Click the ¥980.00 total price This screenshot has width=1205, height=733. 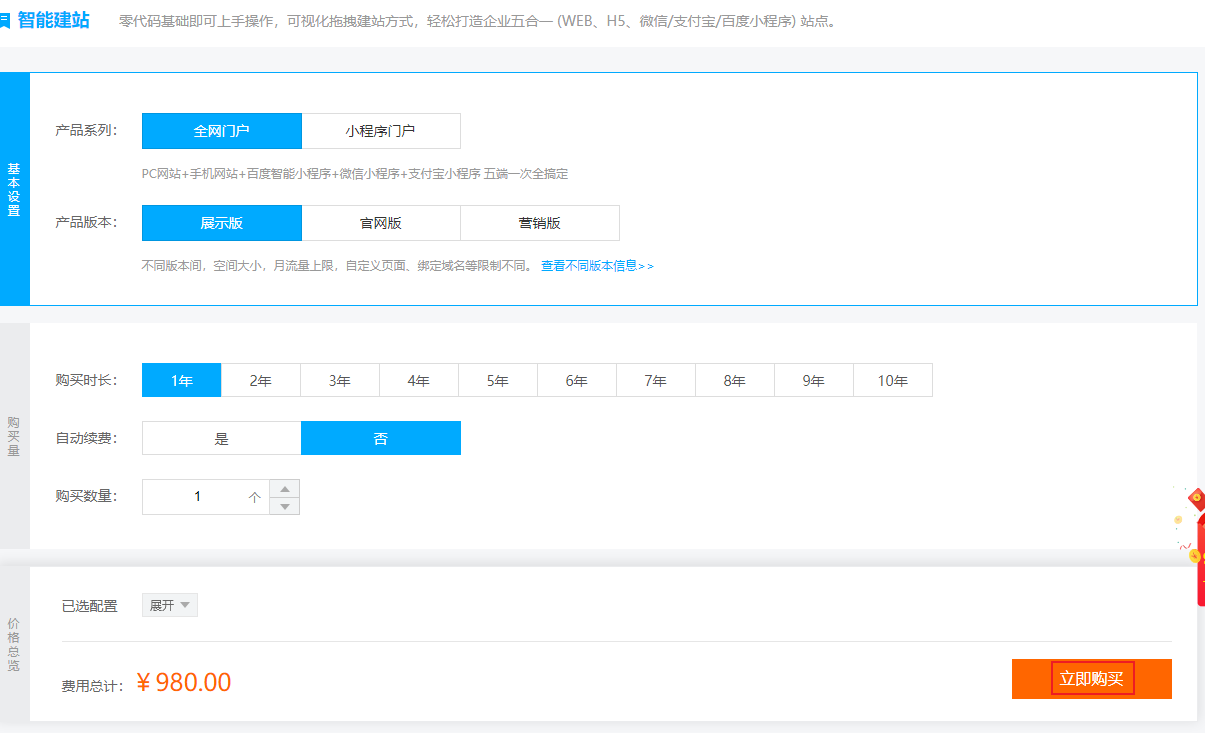point(184,683)
